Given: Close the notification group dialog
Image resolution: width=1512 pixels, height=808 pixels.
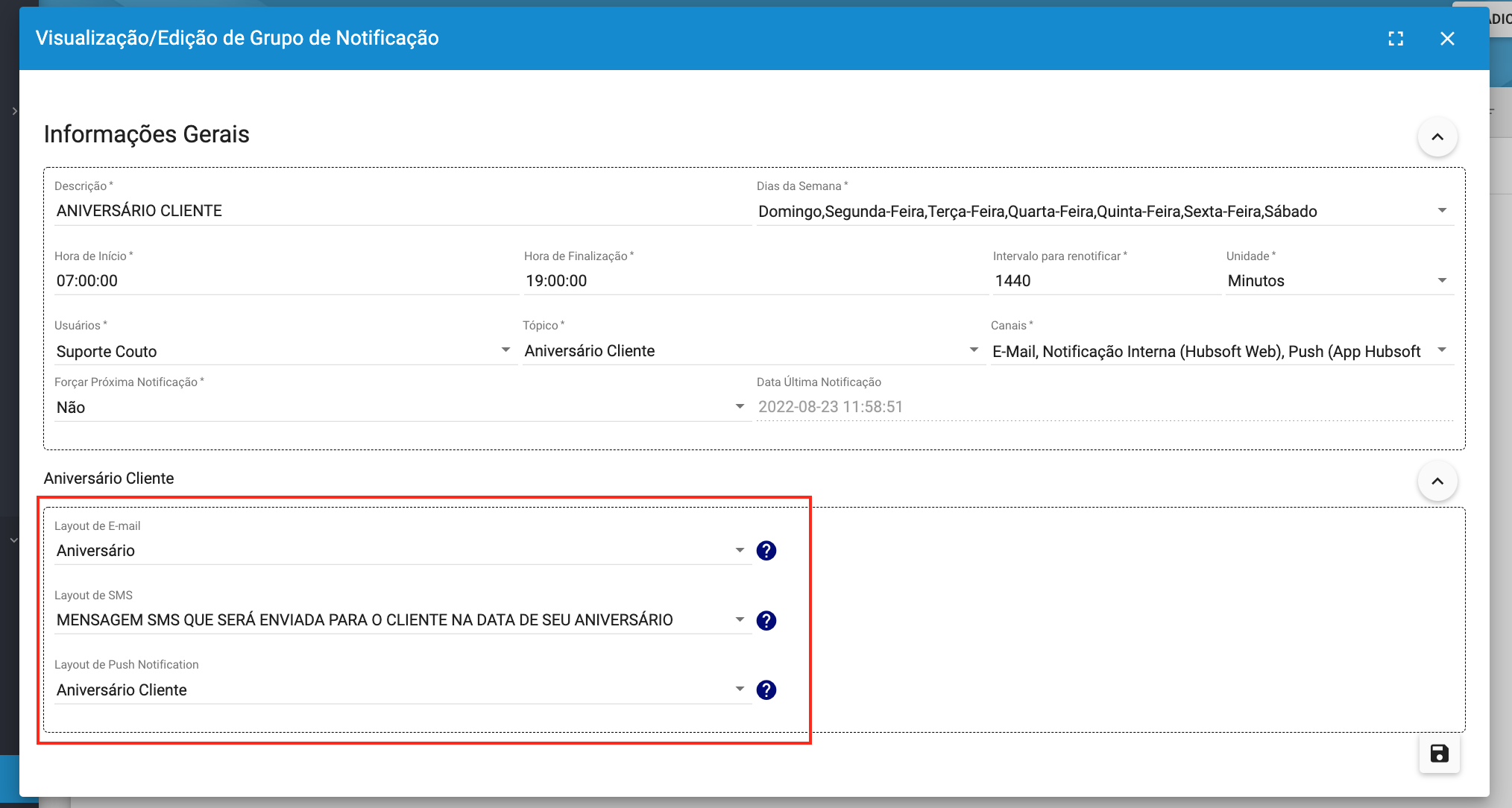Looking at the screenshot, I should (1447, 39).
